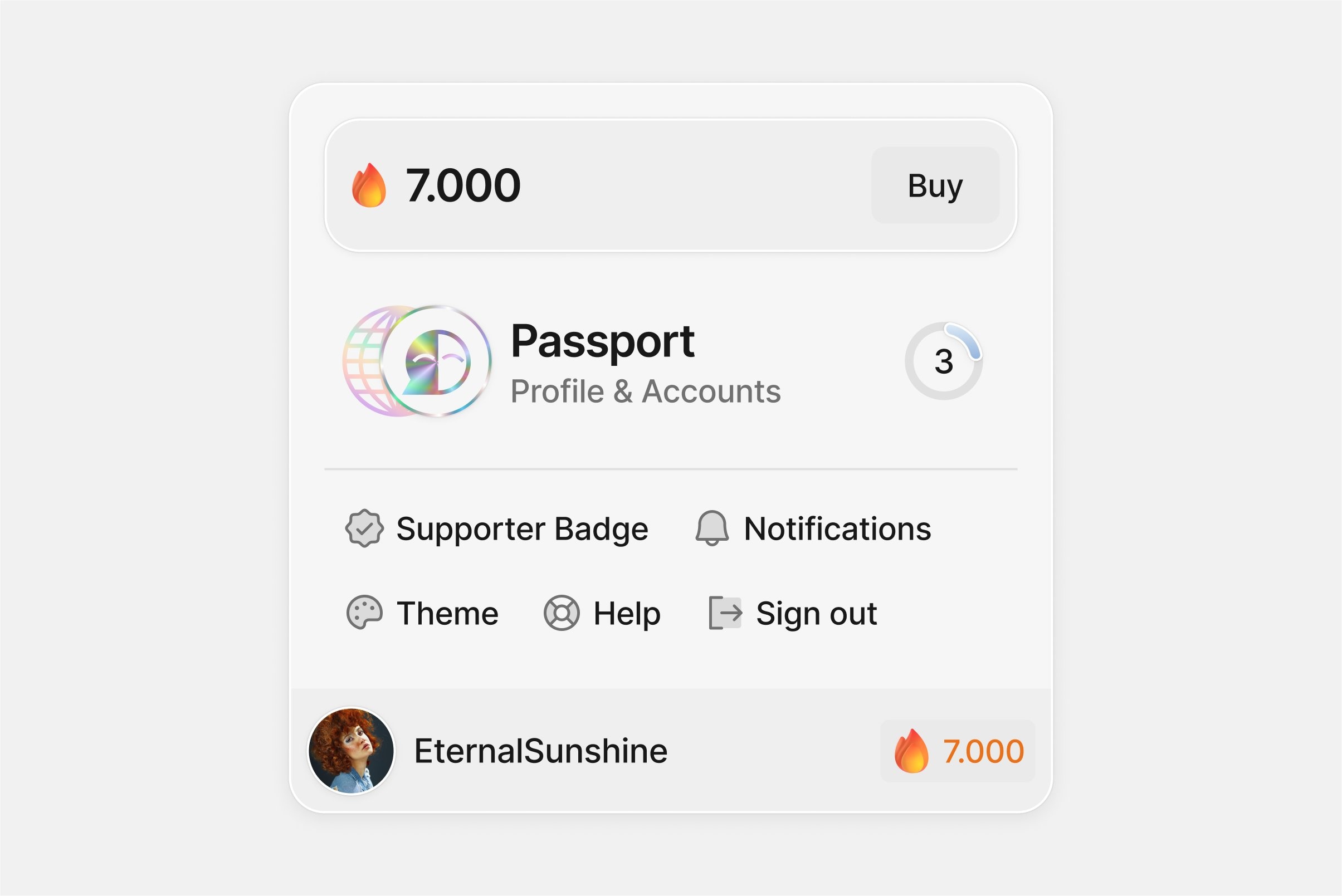Open Passport Profile & Accounts

pos(645,363)
